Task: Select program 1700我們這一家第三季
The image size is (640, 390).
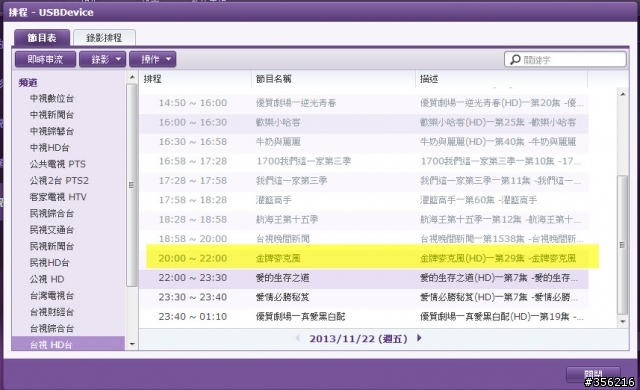Action: 303,161
